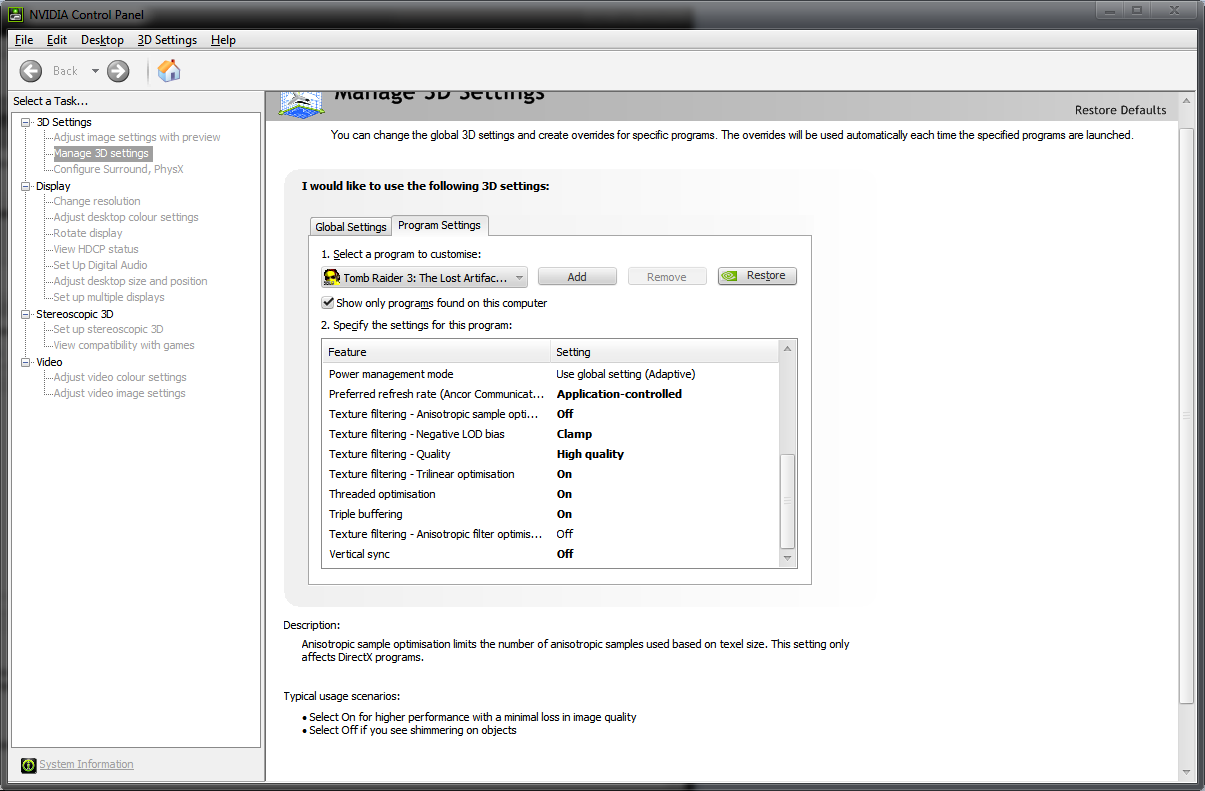Open the Home icon in toolbar
1205x791 pixels.
click(x=169, y=70)
